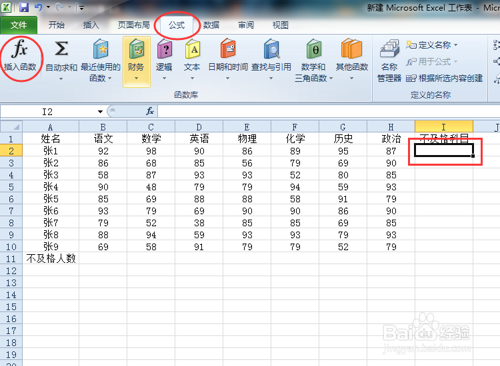Select row 2 header
Image resolution: width=500 pixels, height=366 pixels.
coord(11,151)
